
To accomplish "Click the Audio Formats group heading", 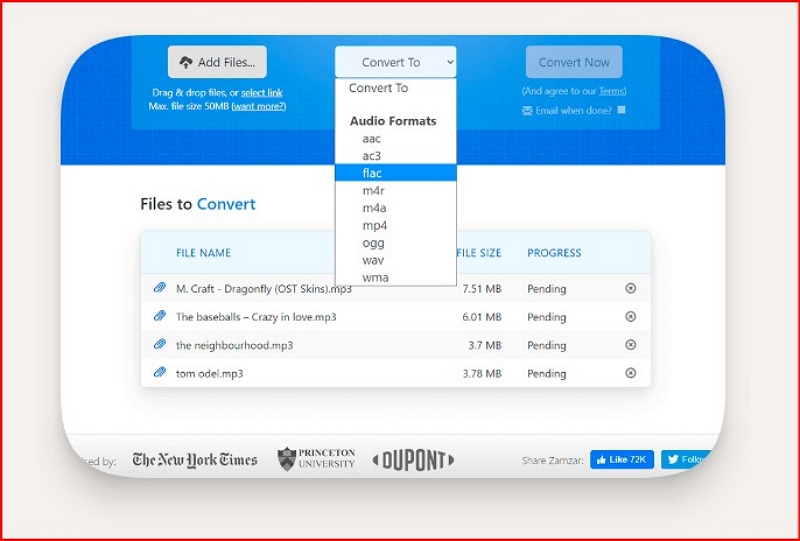I will coord(393,121).
